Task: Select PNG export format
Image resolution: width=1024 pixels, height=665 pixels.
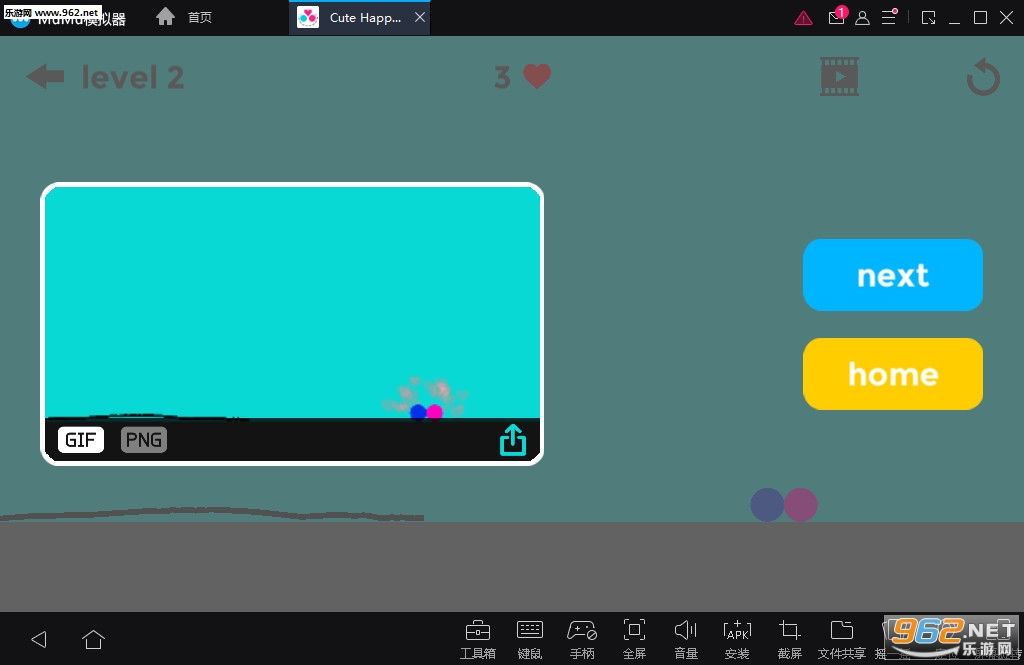Action: click(x=144, y=440)
